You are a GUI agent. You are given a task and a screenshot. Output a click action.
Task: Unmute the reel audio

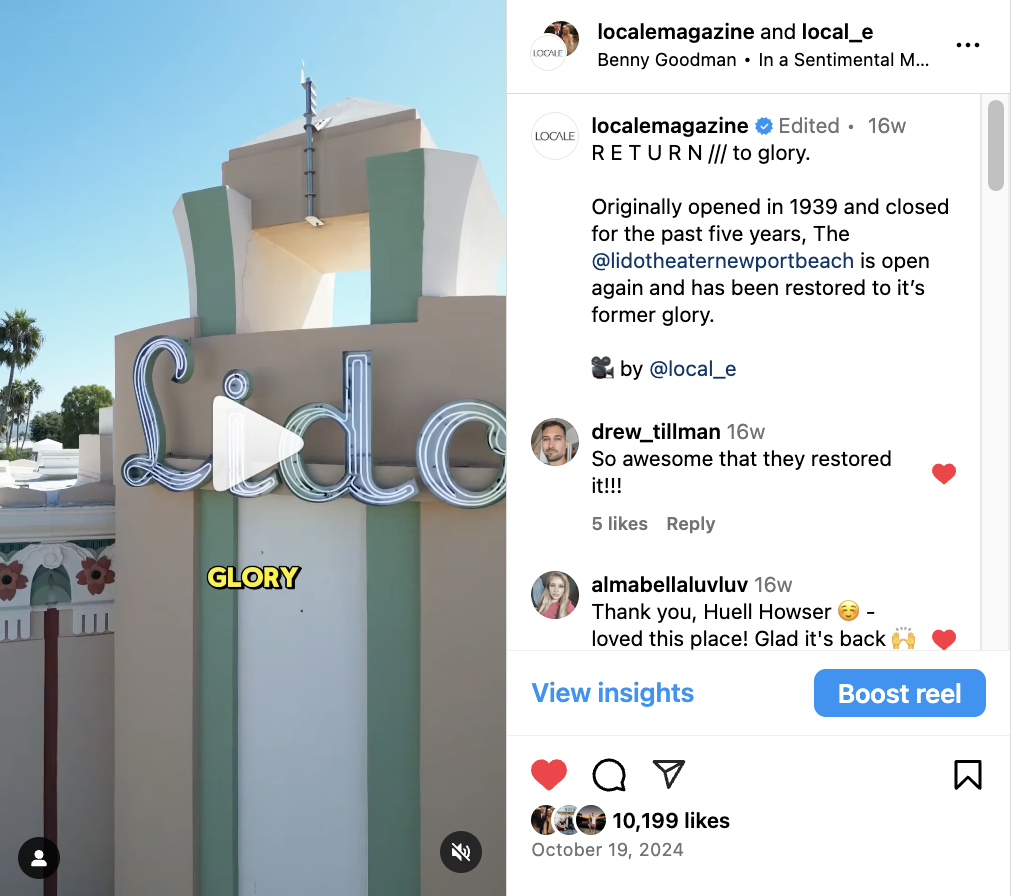tap(461, 852)
